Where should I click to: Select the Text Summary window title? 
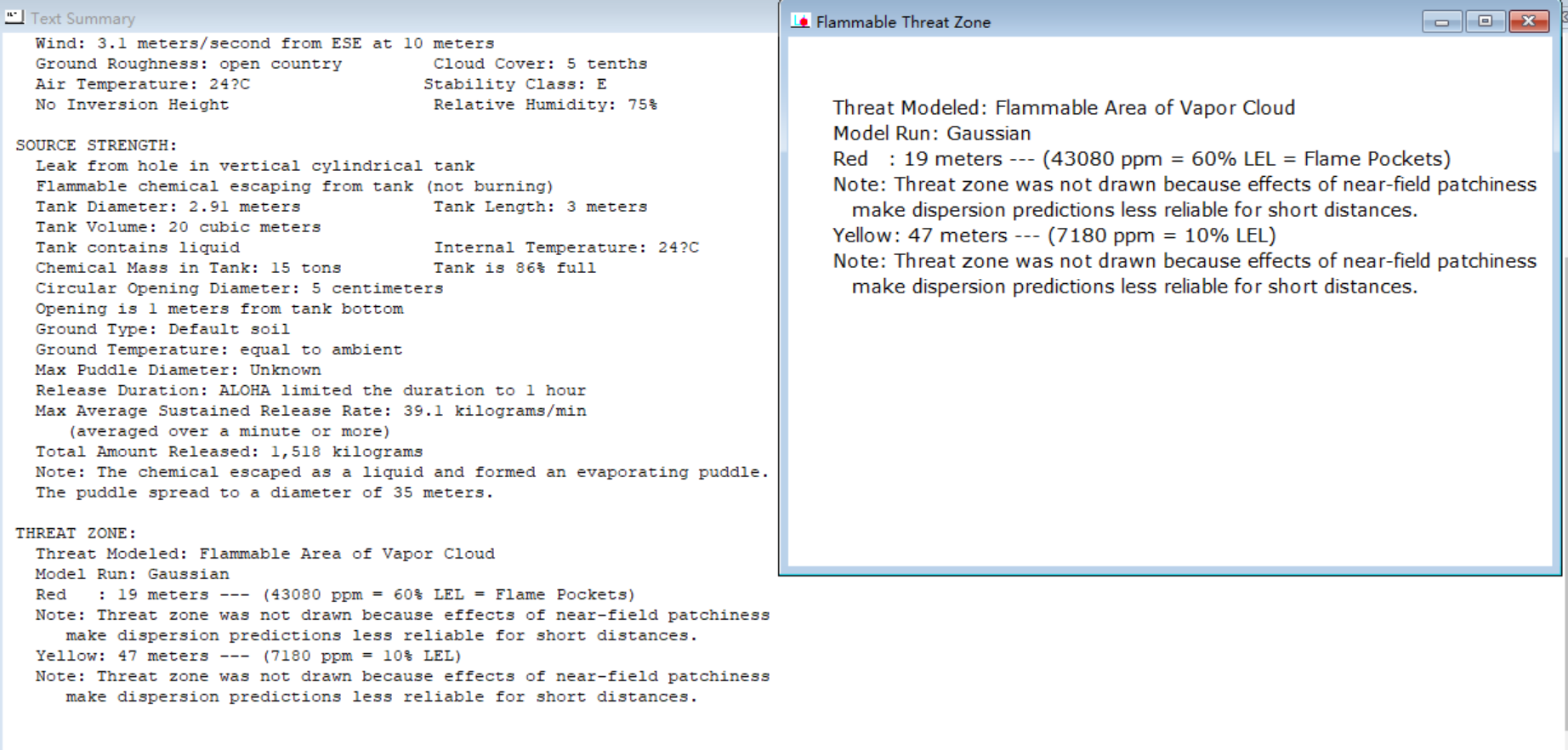point(82,18)
